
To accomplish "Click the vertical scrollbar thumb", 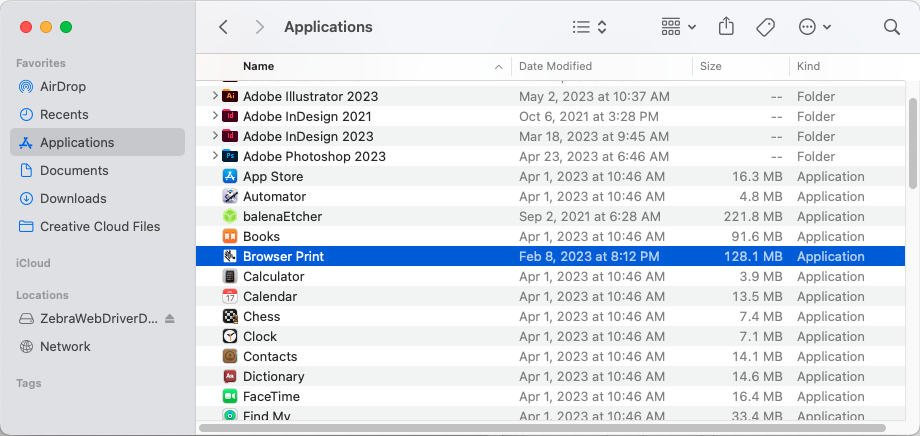I will click(912, 143).
